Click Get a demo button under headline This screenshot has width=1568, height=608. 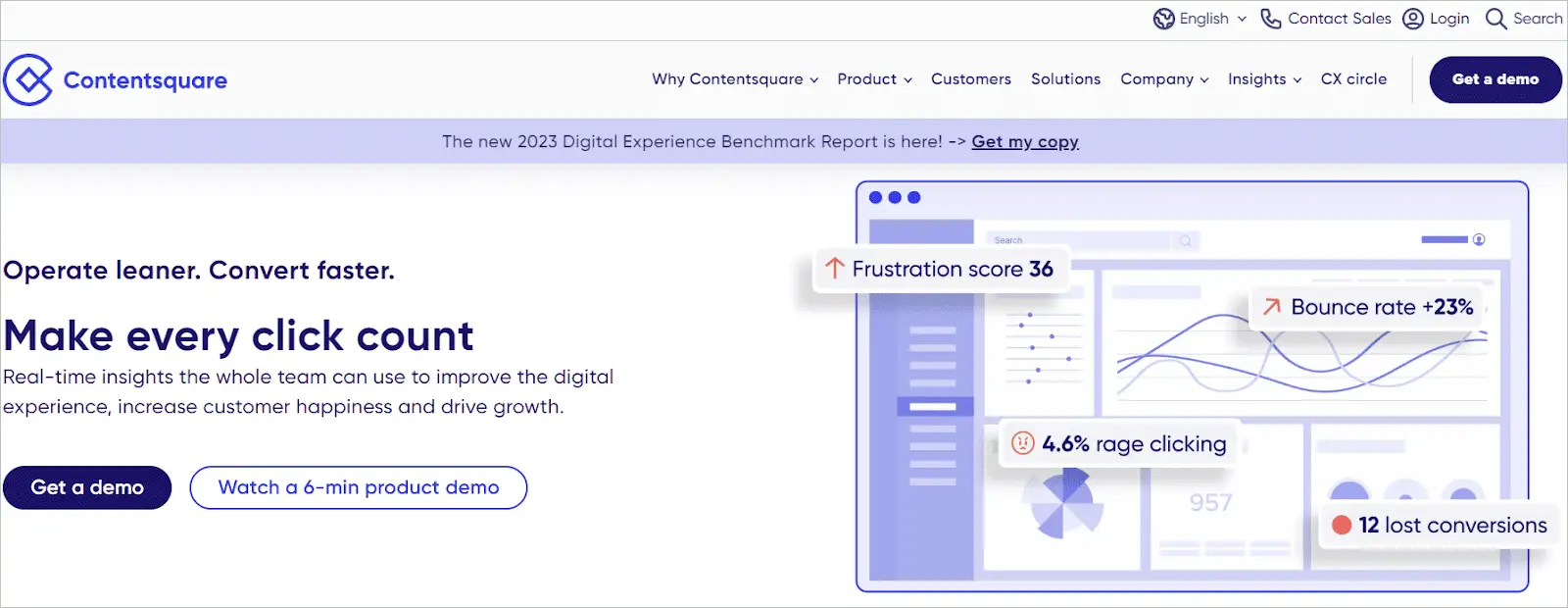click(x=87, y=487)
